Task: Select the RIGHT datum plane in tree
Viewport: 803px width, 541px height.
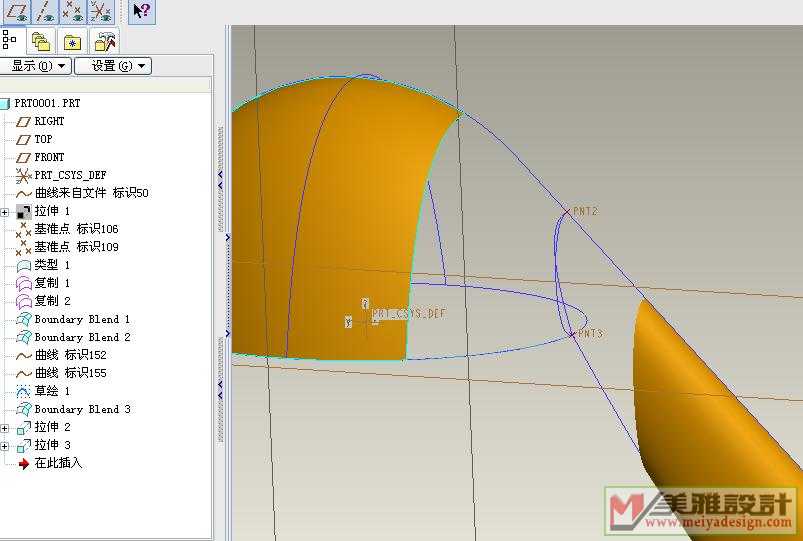Action: pos(49,121)
